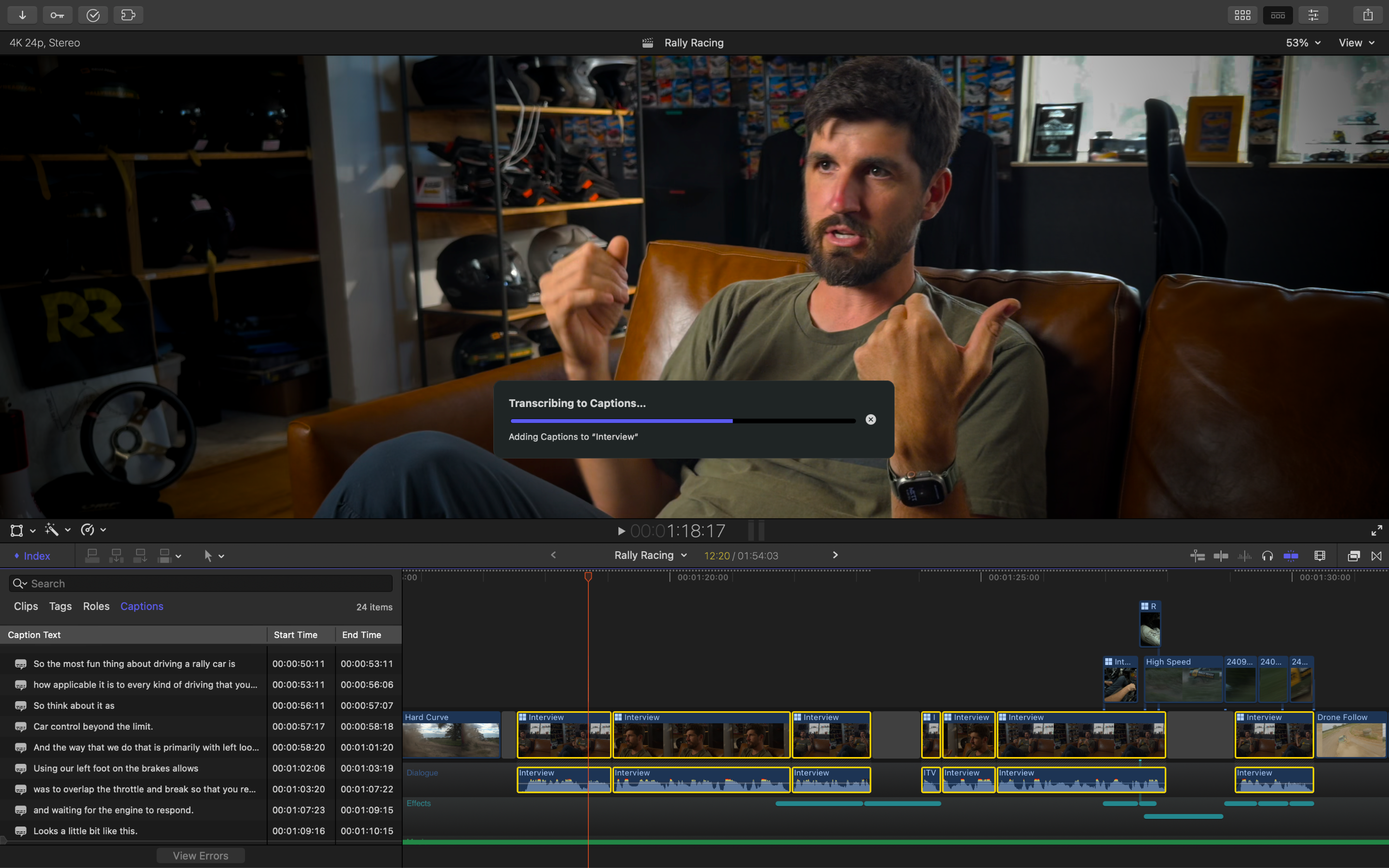Image resolution: width=1389 pixels, height=868 pixels.
Task: Click the share export icon
Action: [x=1368, y=15]
